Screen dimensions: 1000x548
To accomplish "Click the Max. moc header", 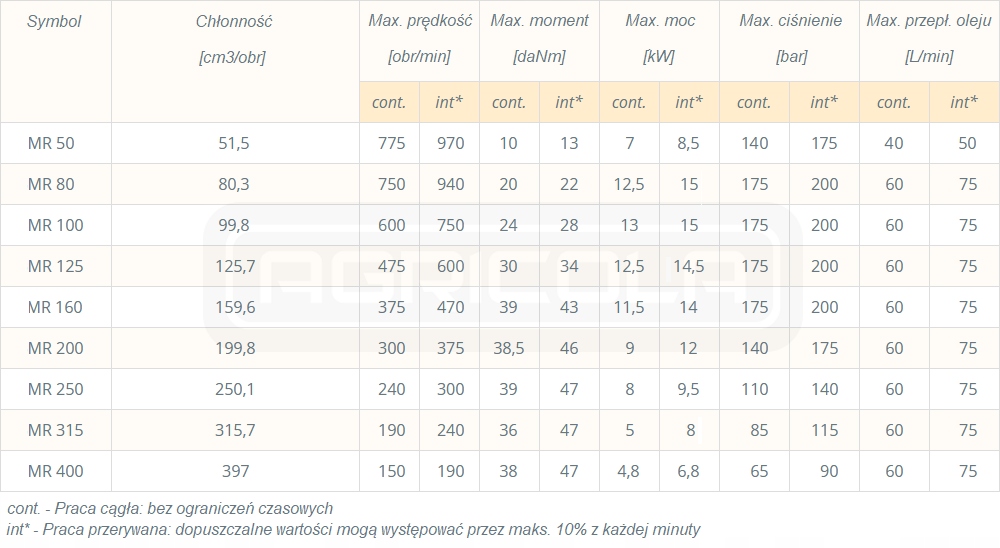I will point(658,21).
